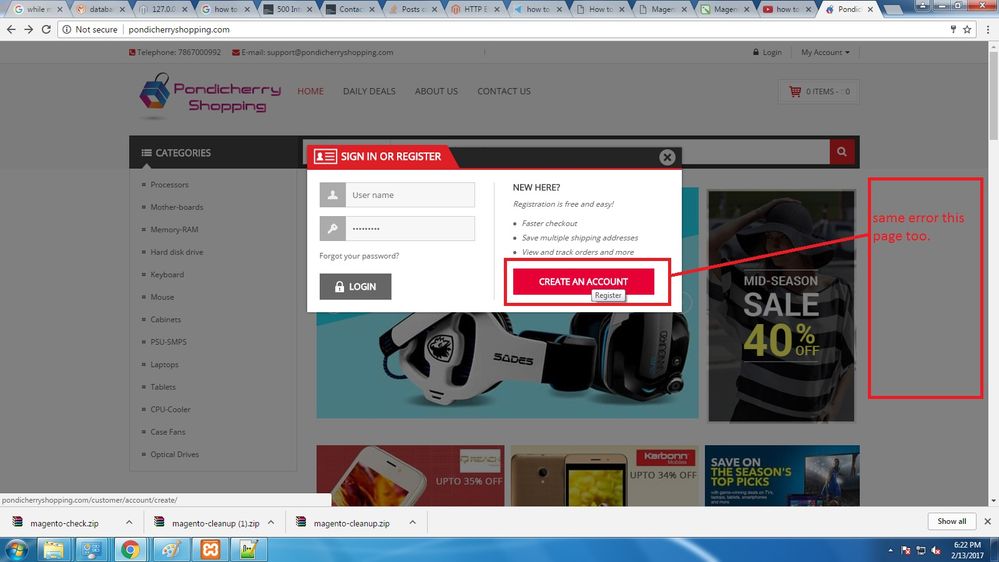Image resolution: width=999 pixels, height=562 pixels.
Task: Open options arrow for magento-check.zip download
Action: [129, 522]
